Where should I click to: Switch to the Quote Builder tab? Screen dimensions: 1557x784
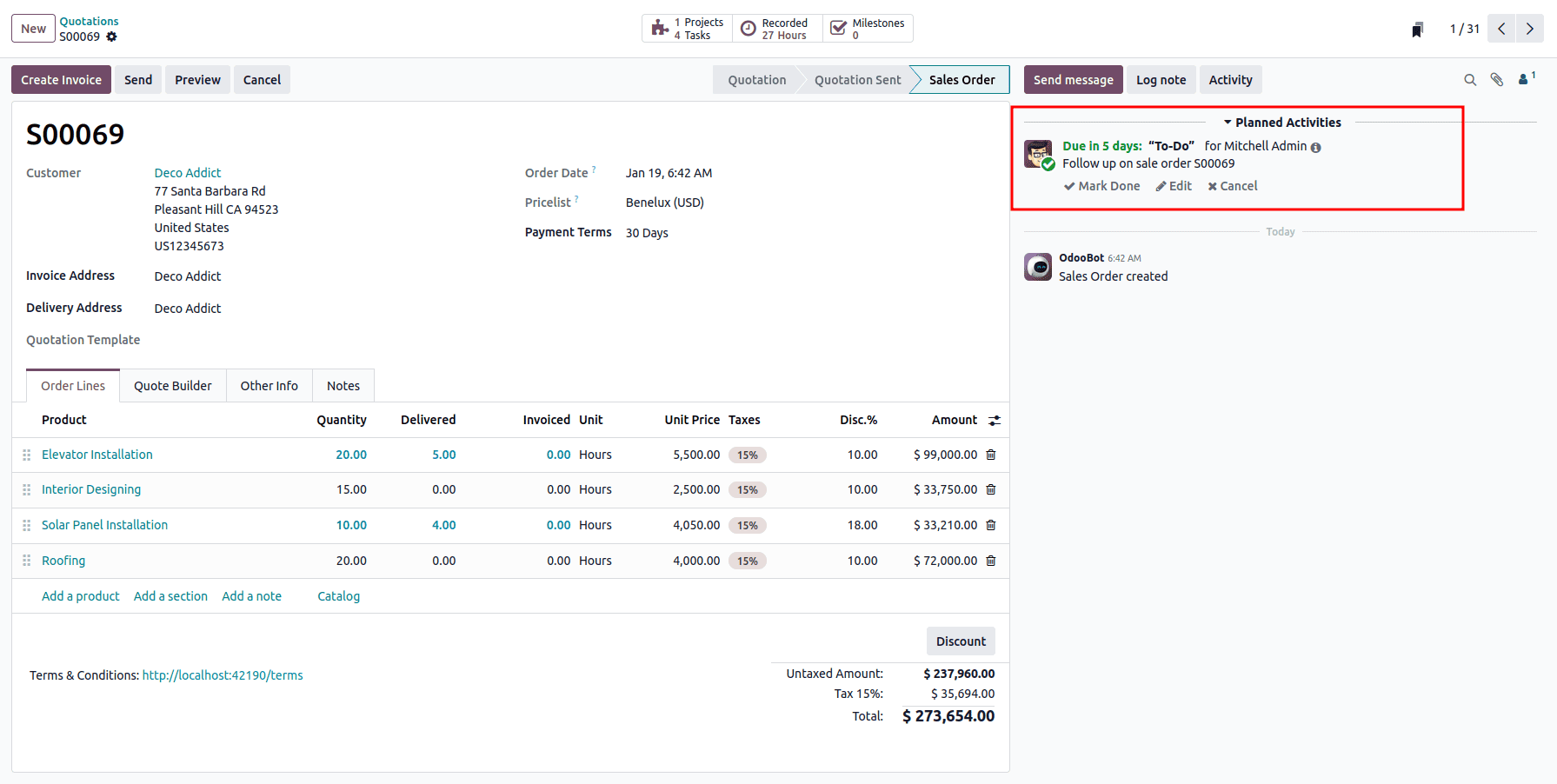(172, 385)
